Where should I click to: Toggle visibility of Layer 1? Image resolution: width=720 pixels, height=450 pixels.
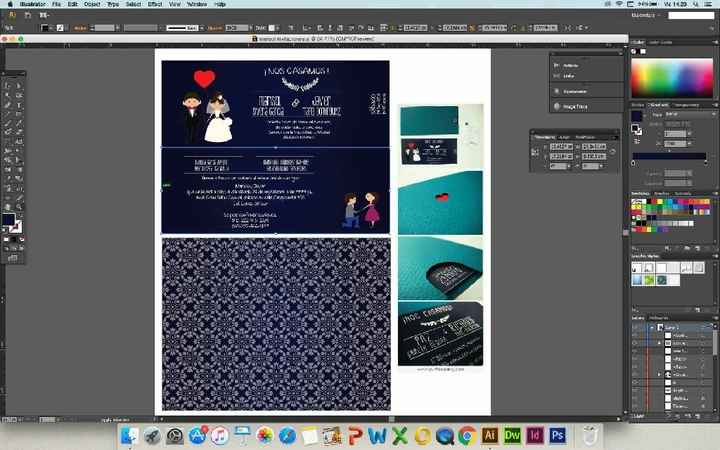point(636,328)
